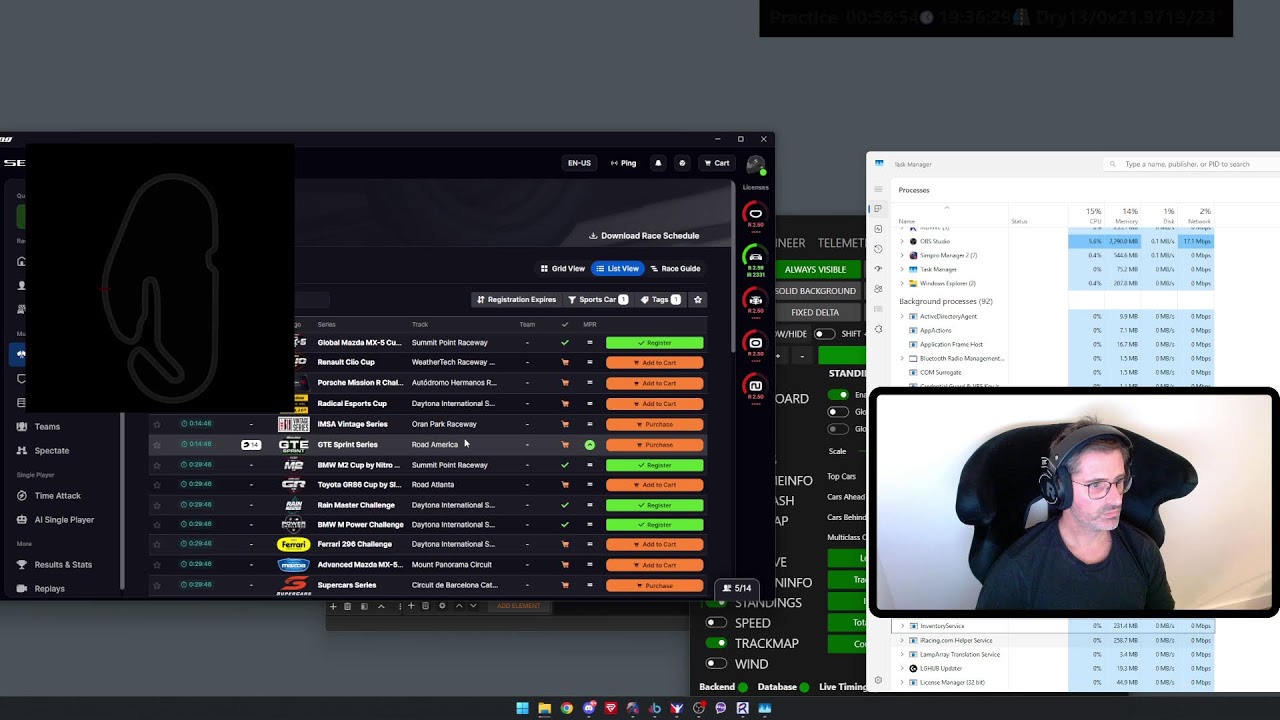This screenshot has width=1280, height=720.
Task: Toggle the TRACKMAP overlay switch
Action: point(716,643)
